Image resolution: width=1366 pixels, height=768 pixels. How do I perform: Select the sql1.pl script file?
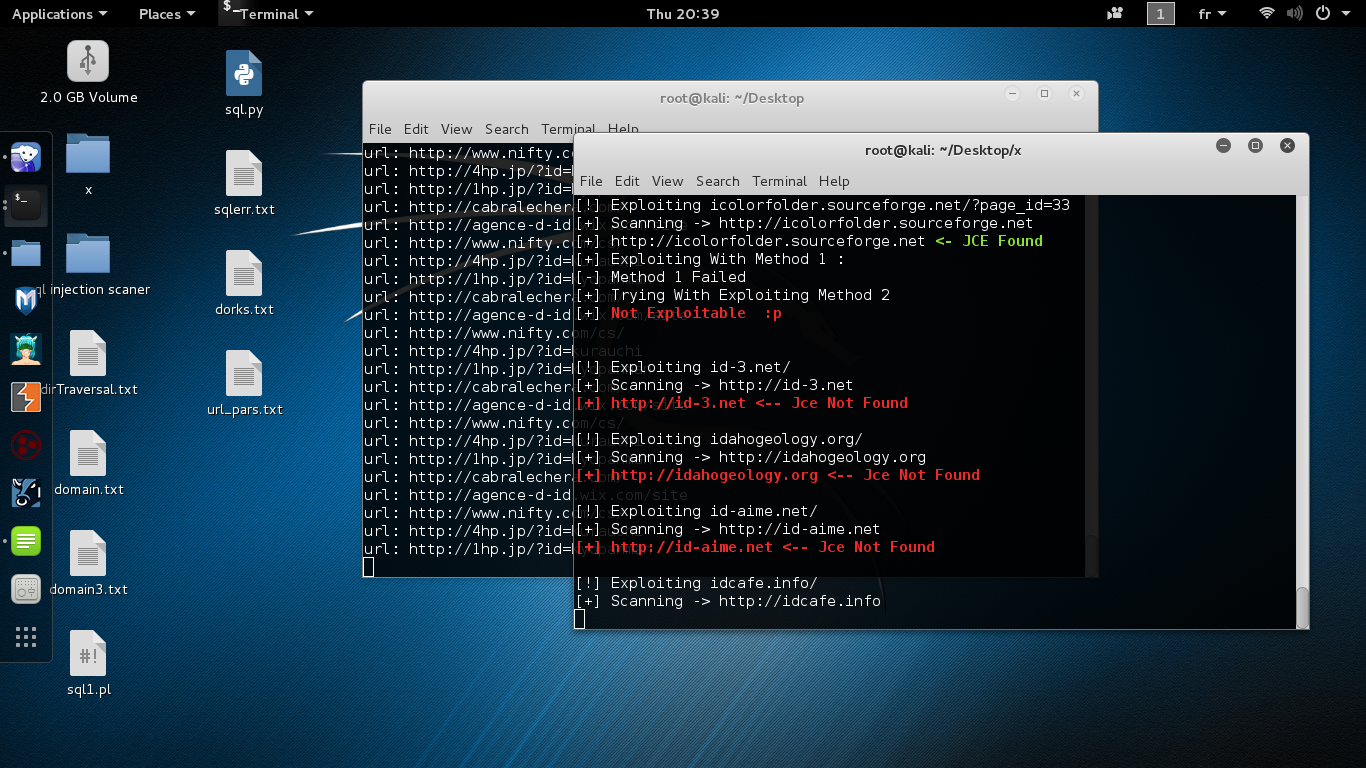click(x=88, y=663)
